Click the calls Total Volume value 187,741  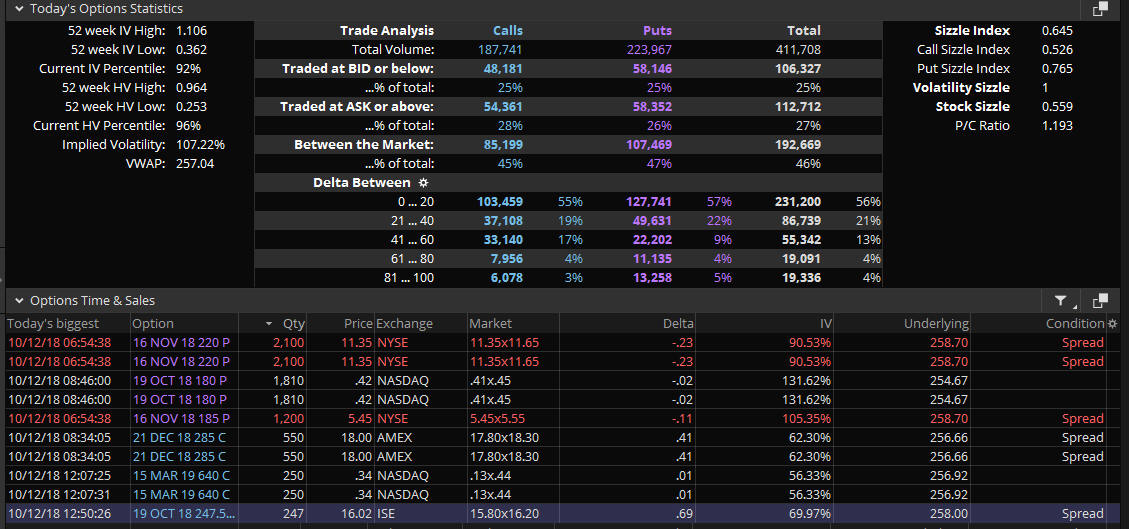[500, 50]
